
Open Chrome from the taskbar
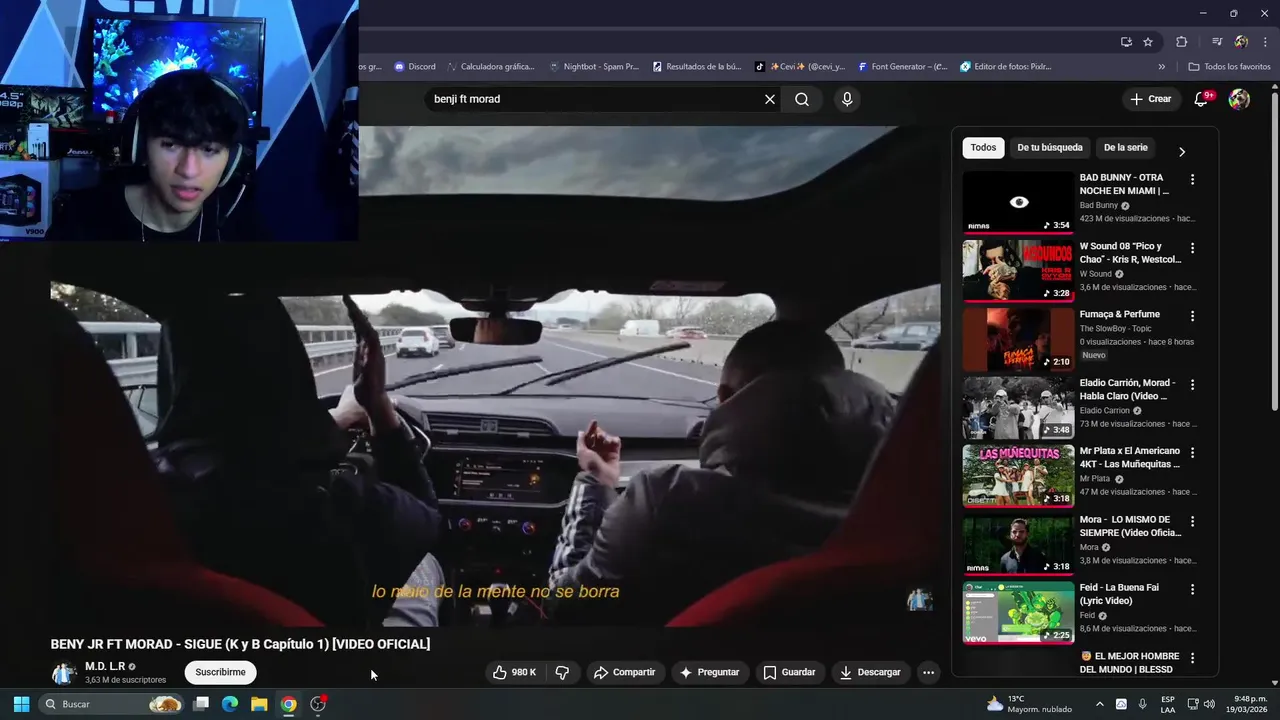[288, 704]
